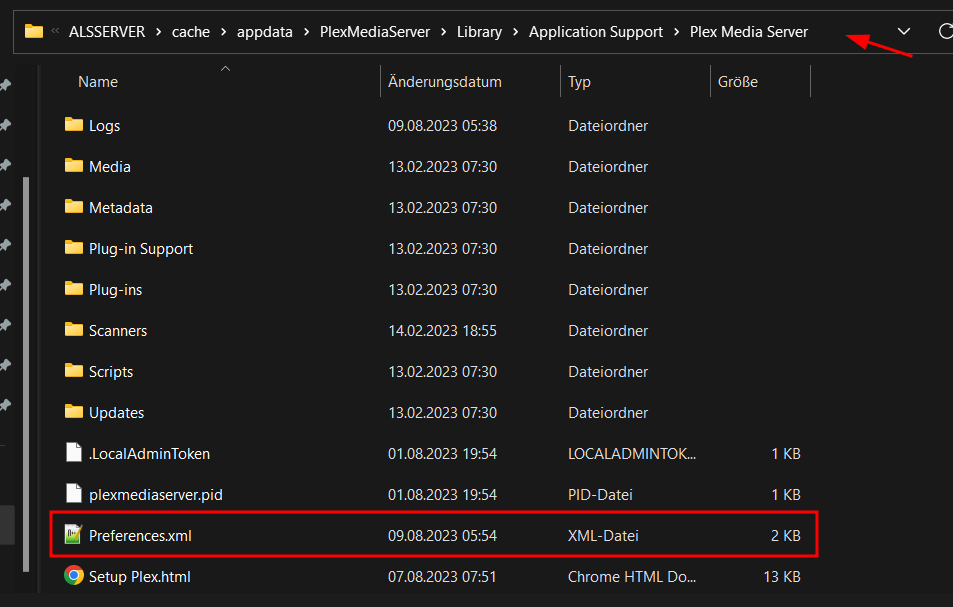This screenshot has width=953, height=607.
Task: Click the Scanners folder icon
Action: (74, 329)
